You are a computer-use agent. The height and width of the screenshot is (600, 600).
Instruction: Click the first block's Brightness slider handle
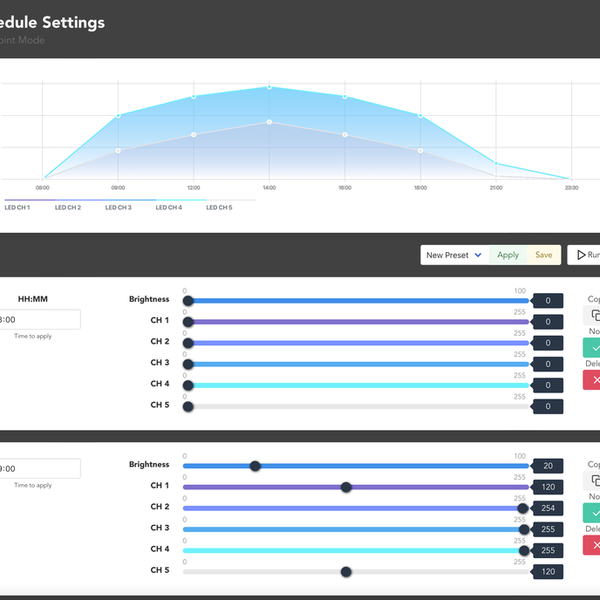(188, 301)
